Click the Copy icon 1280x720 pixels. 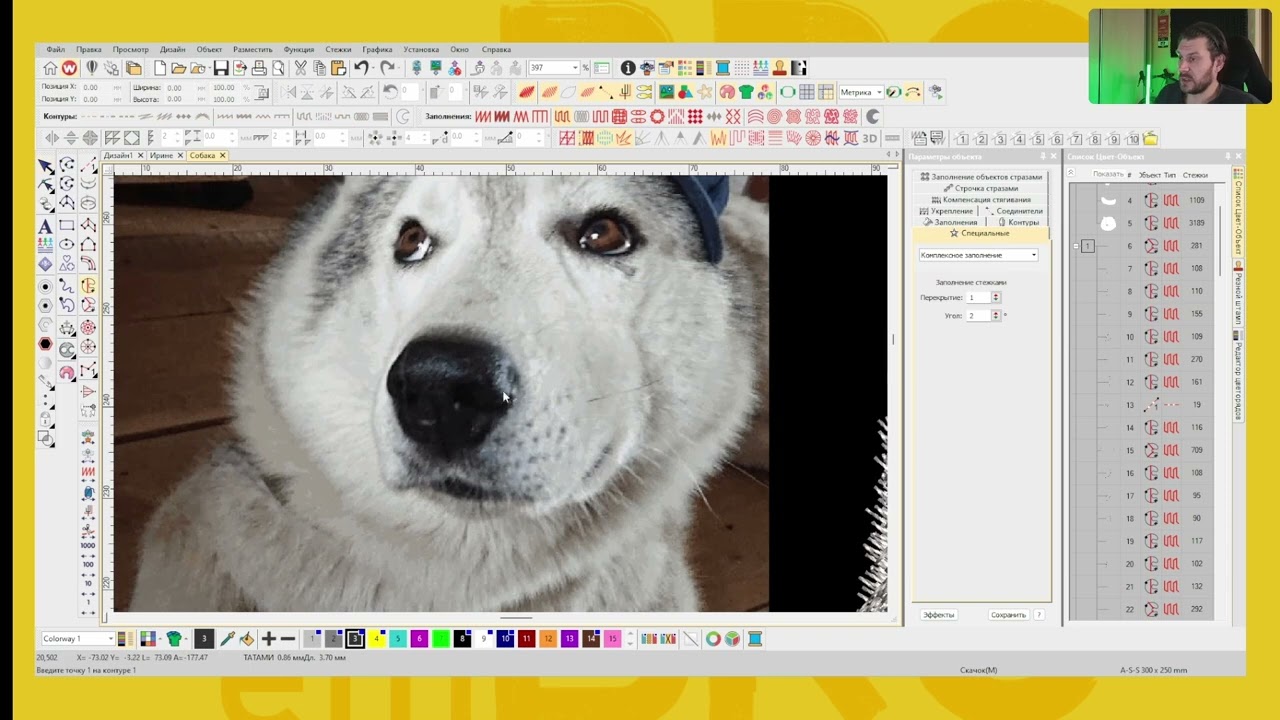(319, 68)
